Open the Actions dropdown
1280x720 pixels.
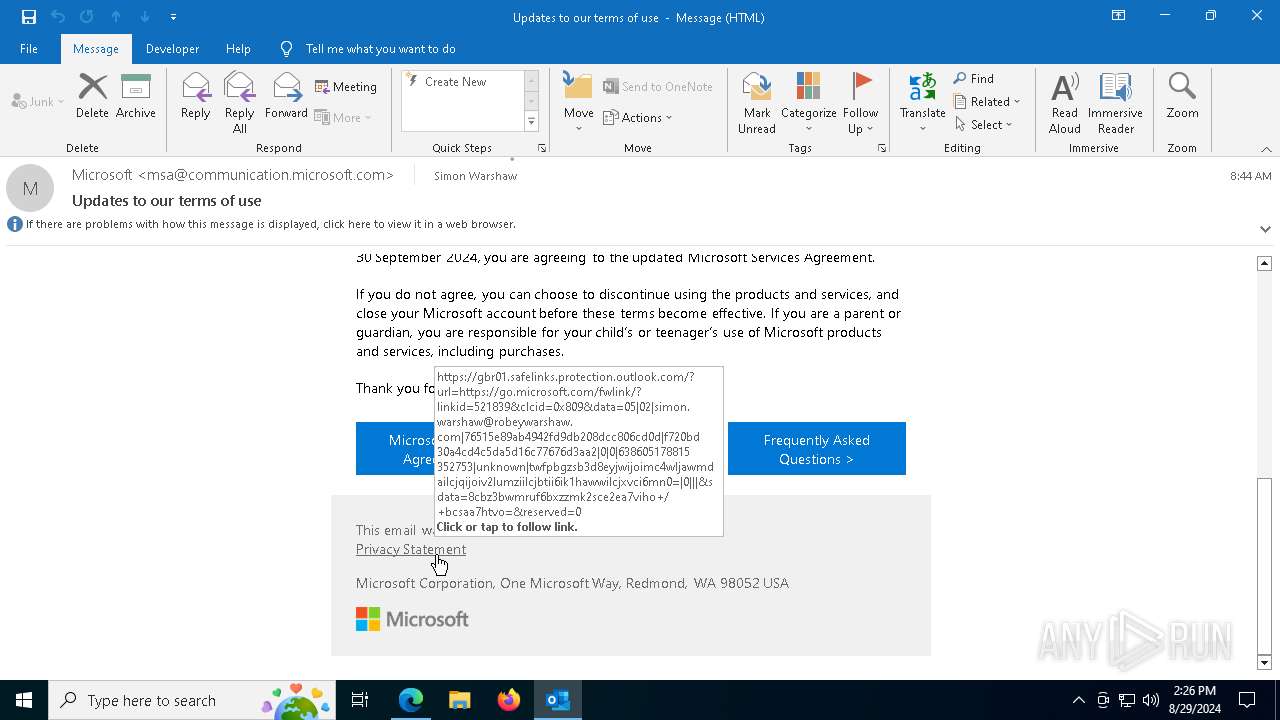pyautogui.click(x=638, y=117)
